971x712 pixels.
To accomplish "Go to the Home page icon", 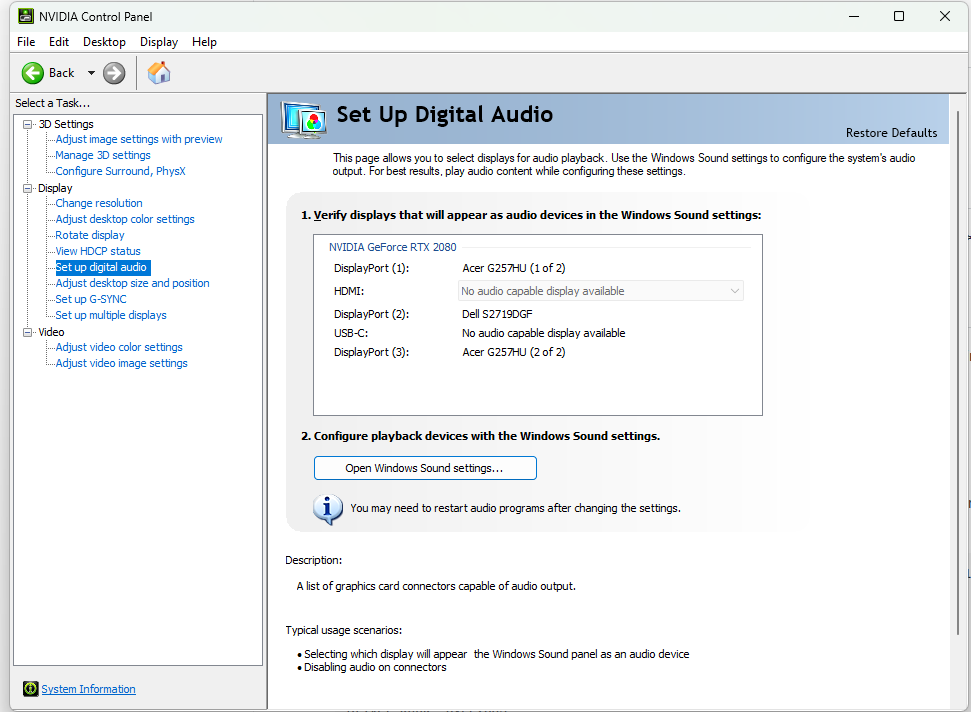I will 159,72.
